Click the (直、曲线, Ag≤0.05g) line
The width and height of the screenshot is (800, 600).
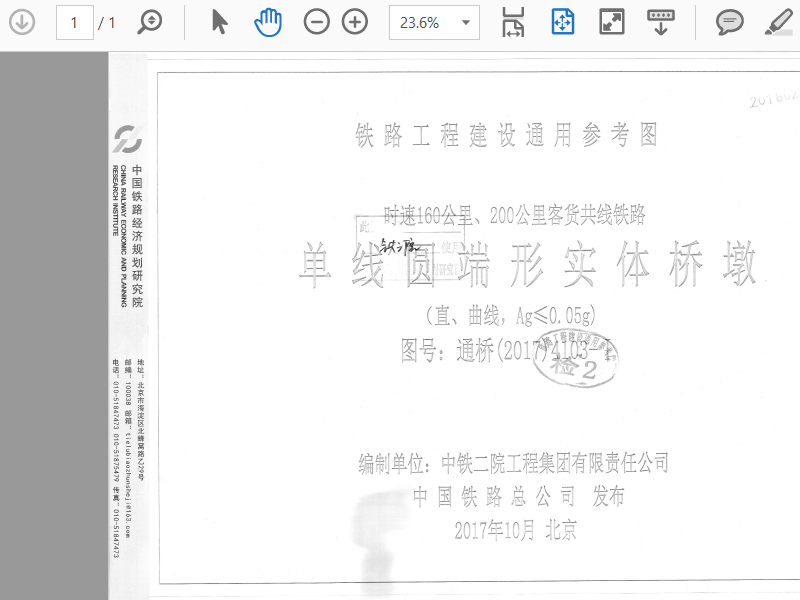(x=511, y=315)
